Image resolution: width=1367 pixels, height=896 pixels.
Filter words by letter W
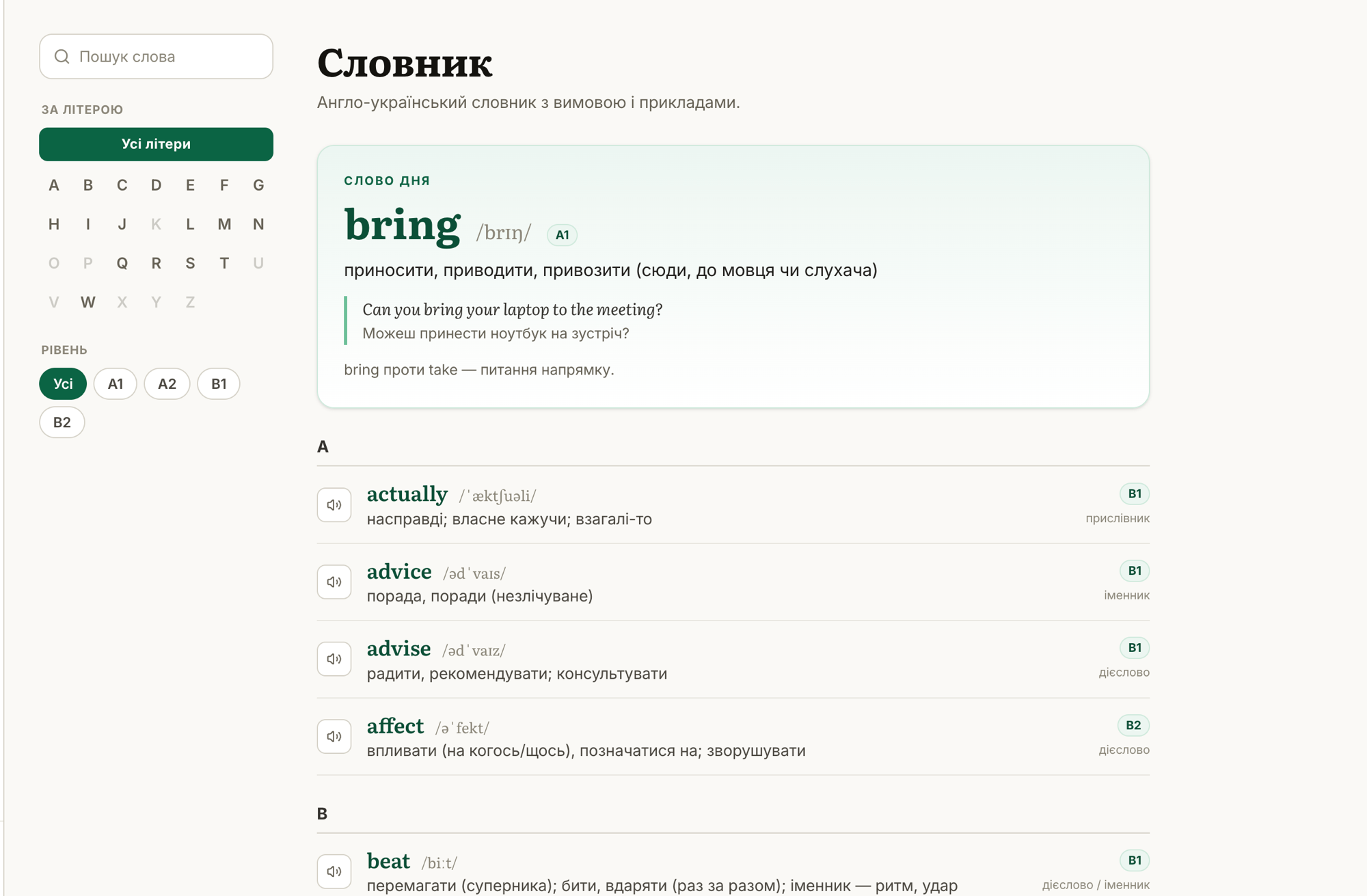point(88,302)
